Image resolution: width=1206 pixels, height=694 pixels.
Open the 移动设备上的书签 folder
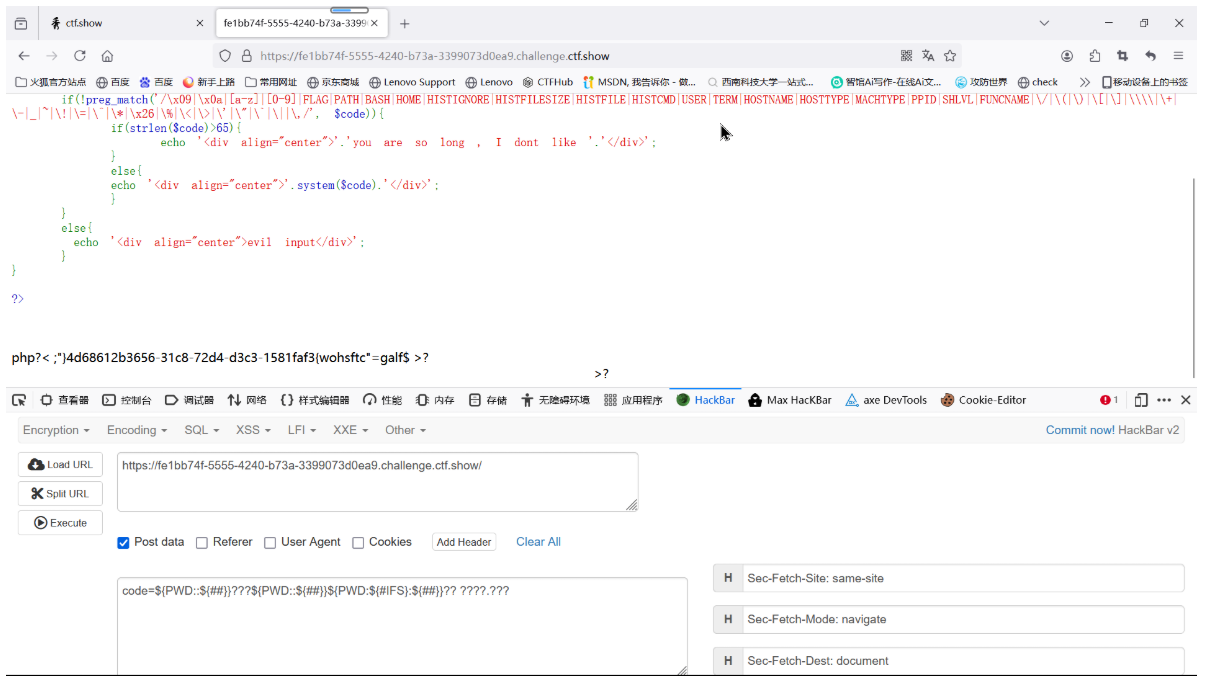coord(1145,82)
